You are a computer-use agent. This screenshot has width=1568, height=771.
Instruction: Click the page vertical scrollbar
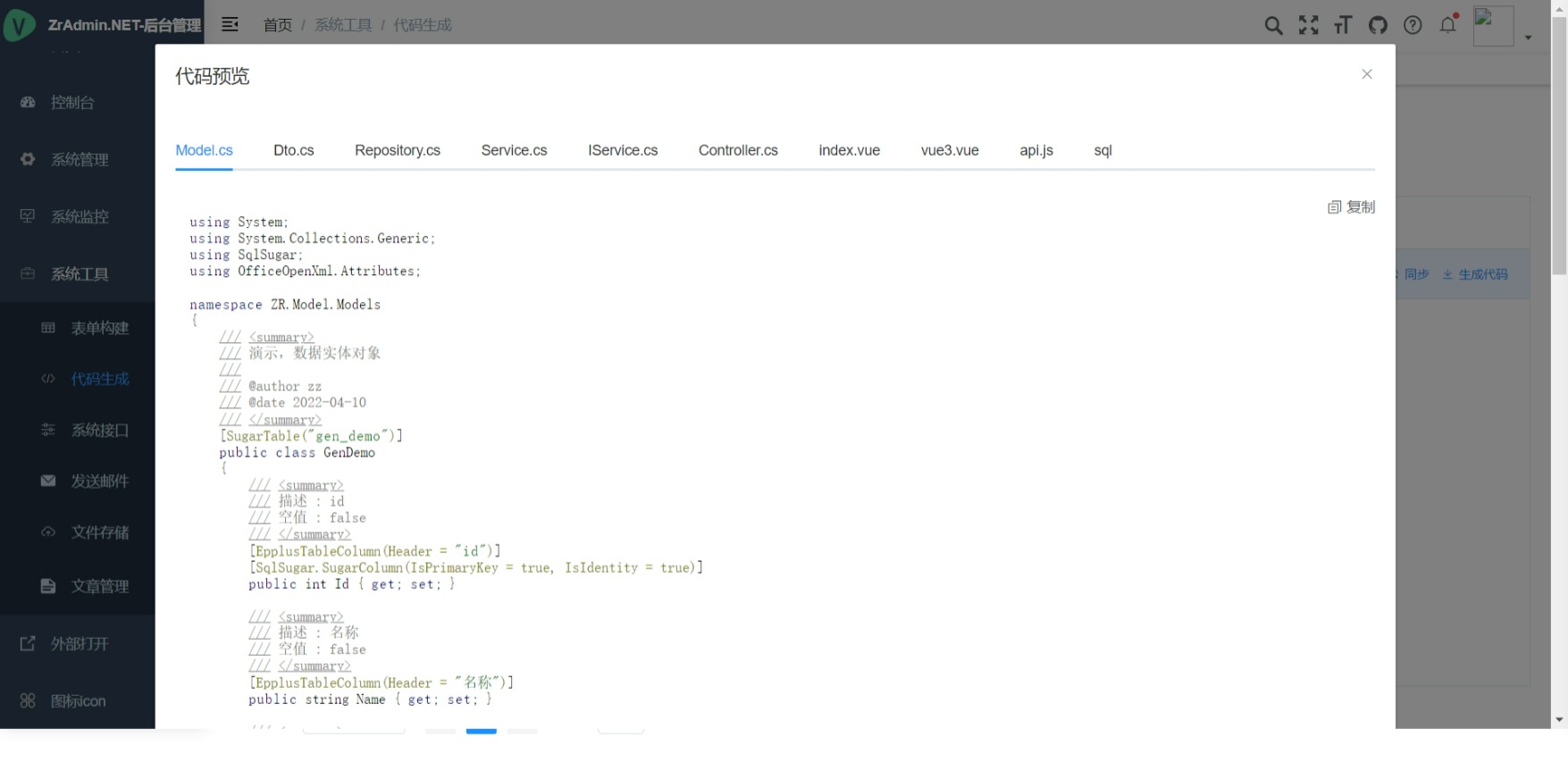point(1559,143)
